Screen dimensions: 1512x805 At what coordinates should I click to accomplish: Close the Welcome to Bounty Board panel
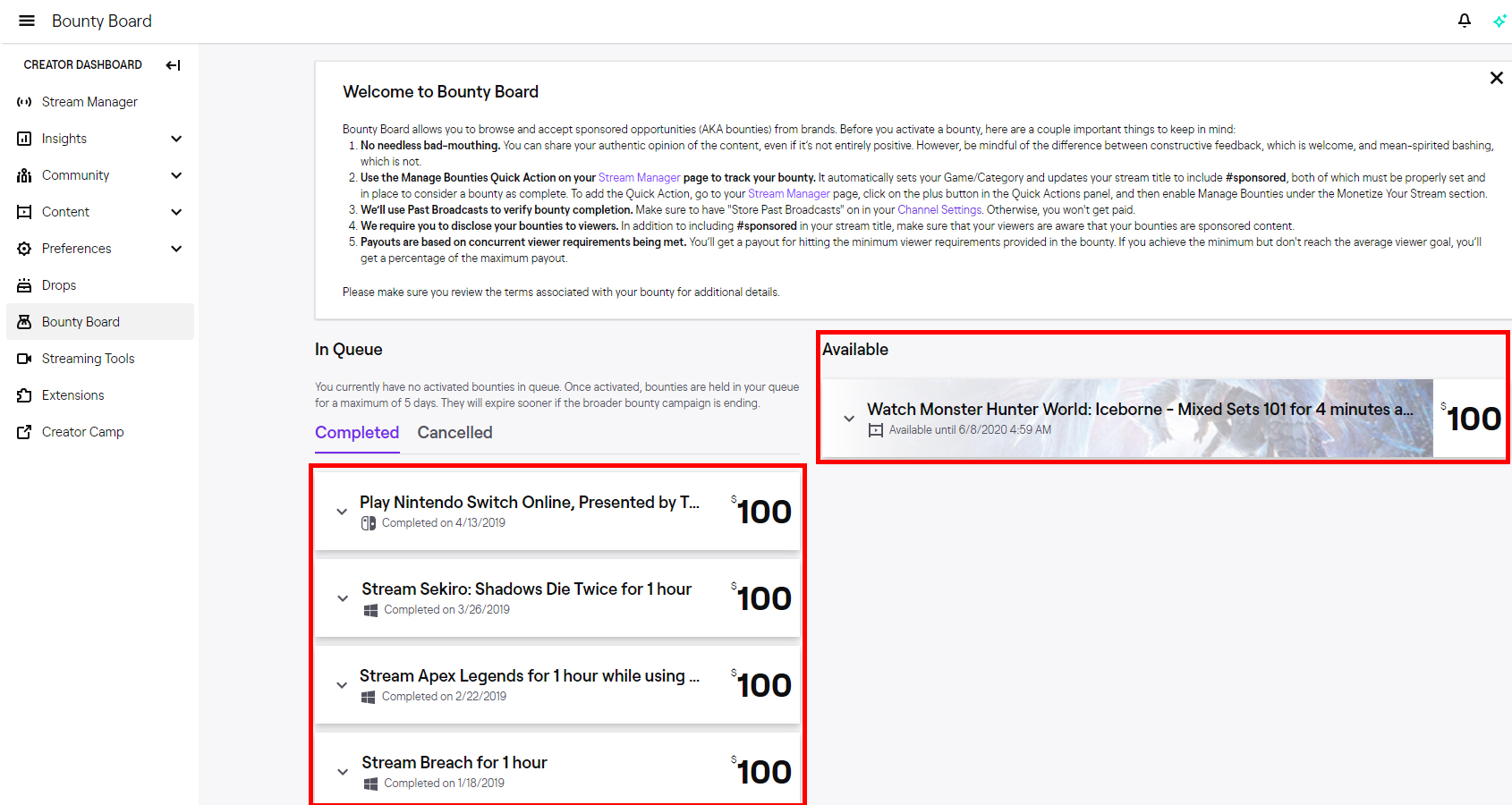(x=1496, y=78)
